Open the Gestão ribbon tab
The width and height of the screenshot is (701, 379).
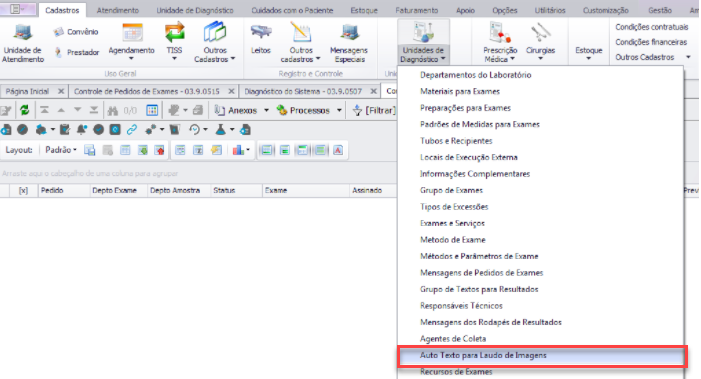660,10
